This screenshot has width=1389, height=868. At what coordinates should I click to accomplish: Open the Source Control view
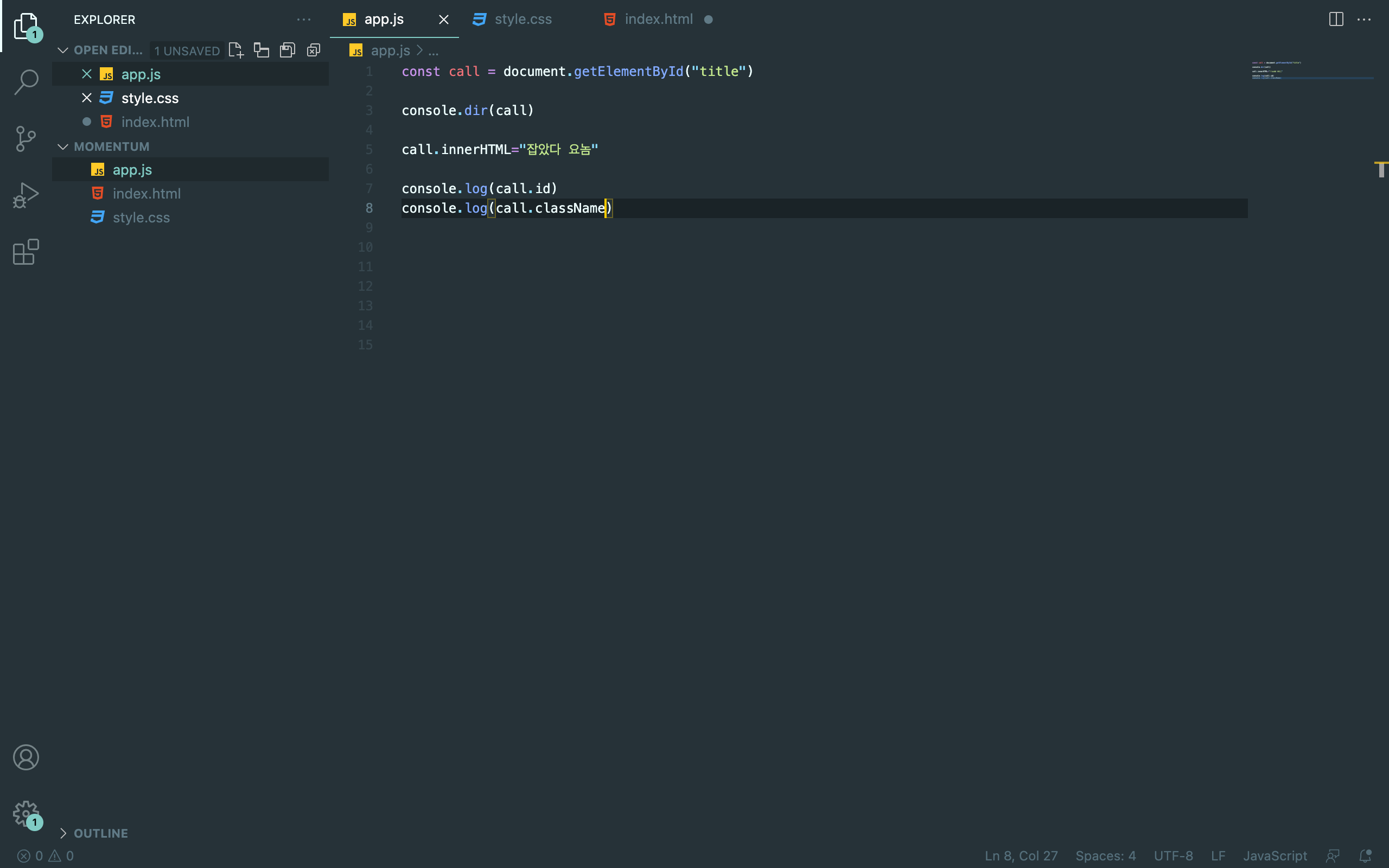26,139
